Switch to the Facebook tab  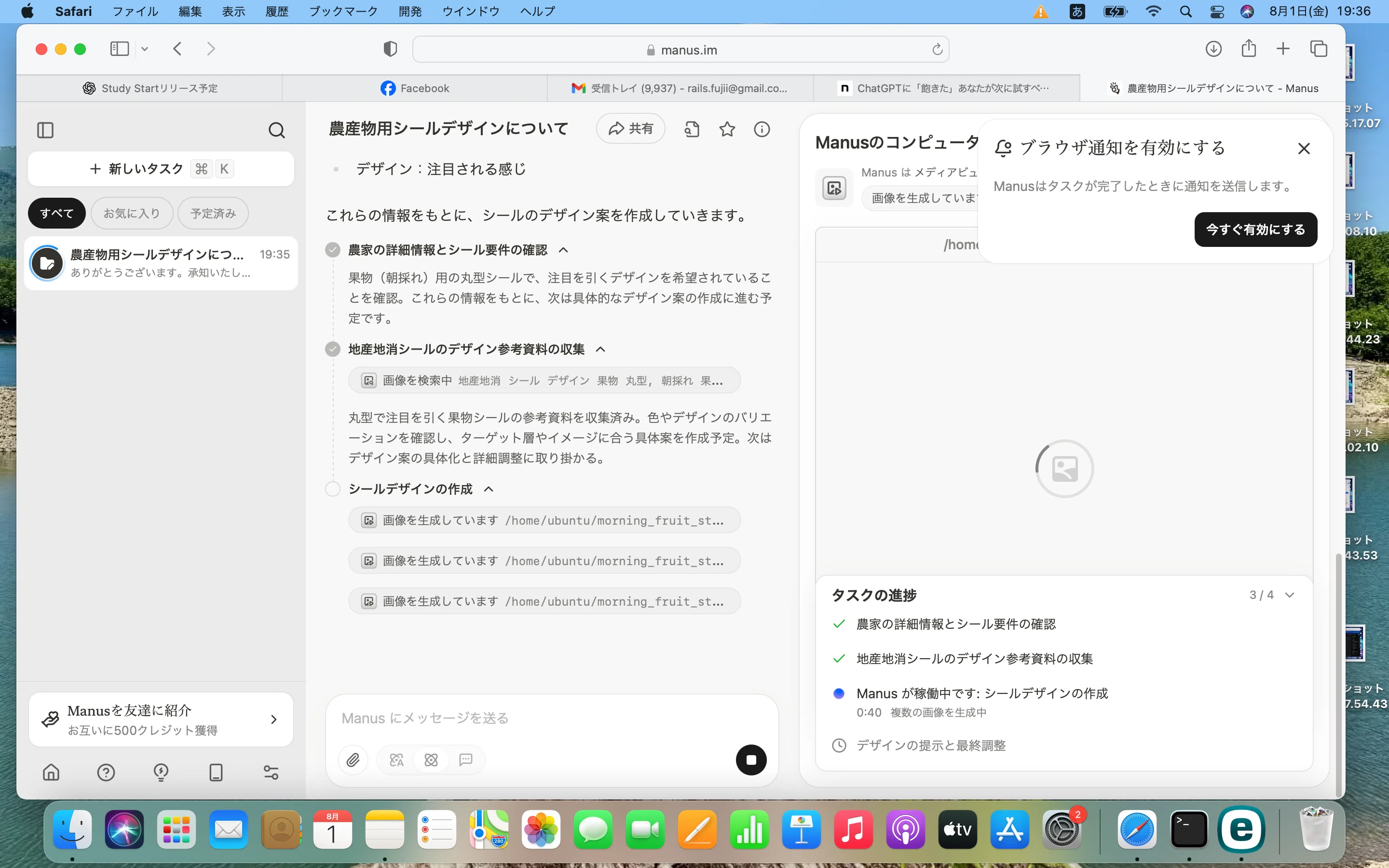(414, 88)
